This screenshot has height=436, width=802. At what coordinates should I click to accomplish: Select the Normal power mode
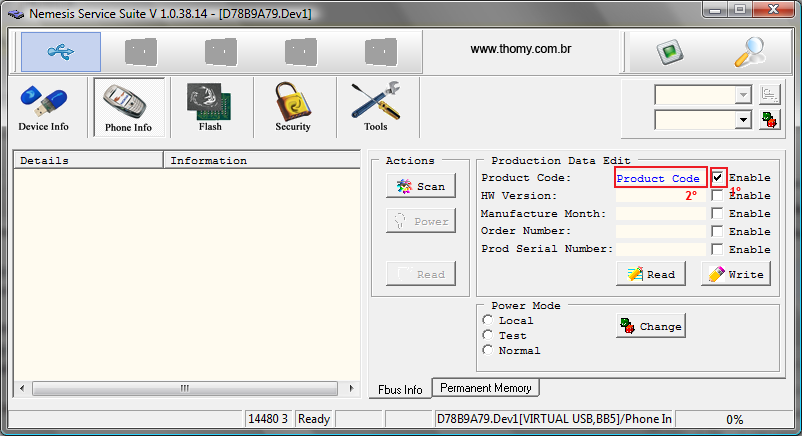(487, 350)
